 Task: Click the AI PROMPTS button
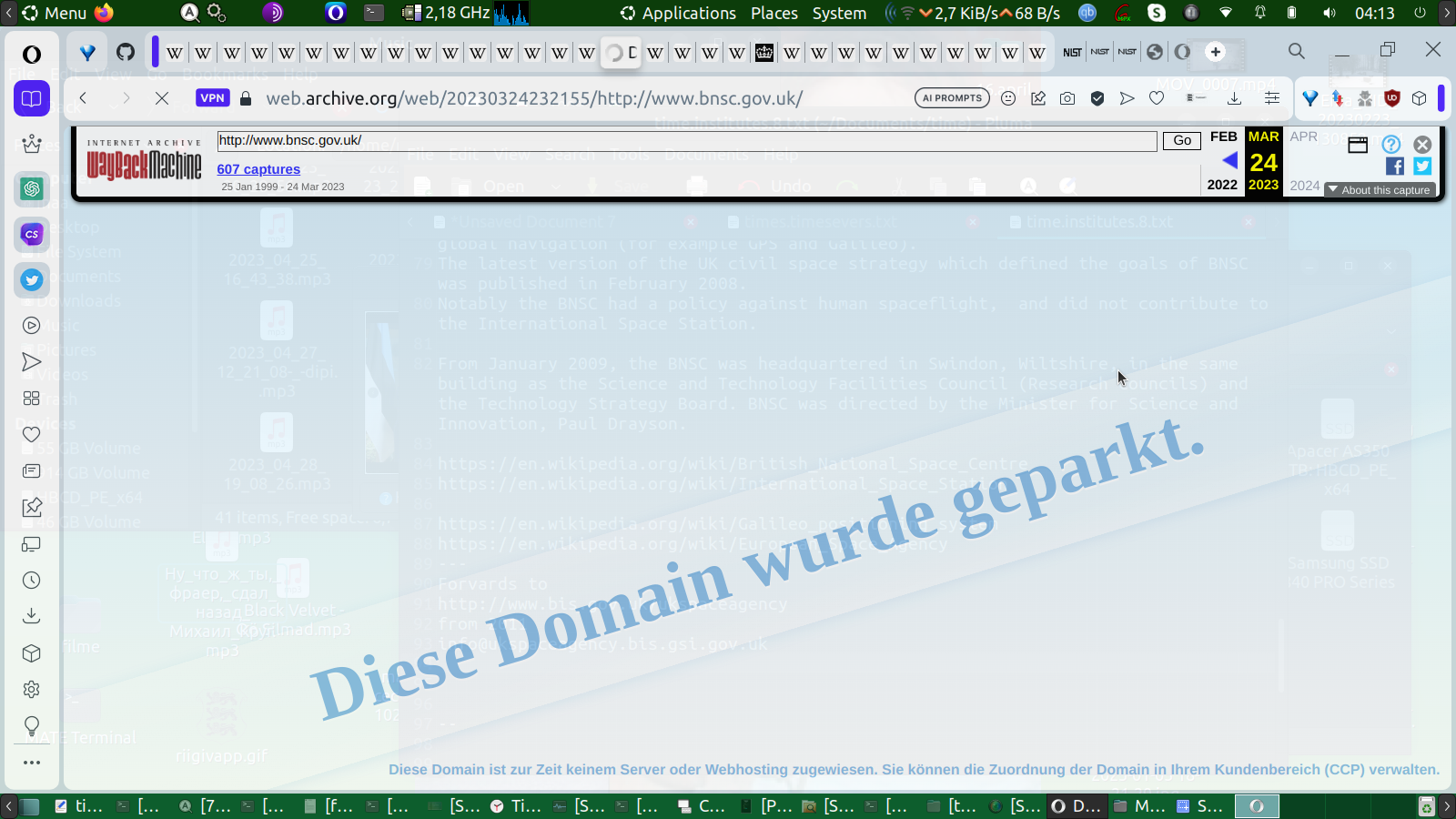(952, 98)
